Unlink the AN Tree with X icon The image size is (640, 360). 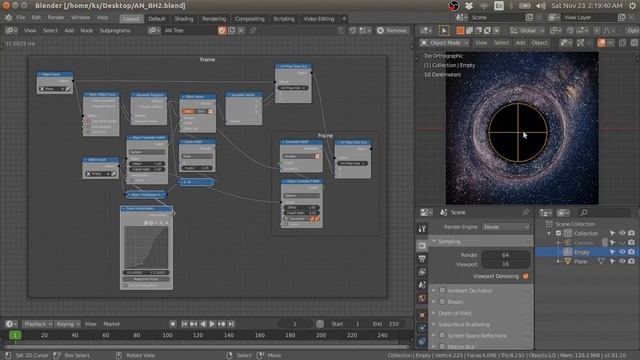241,31
